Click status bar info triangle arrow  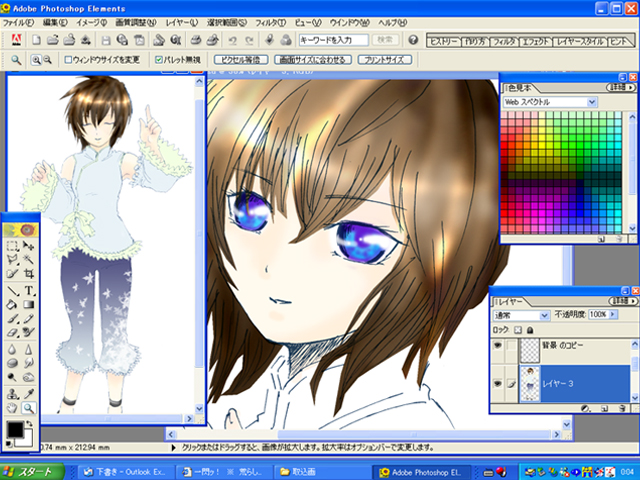click(173, 448)
